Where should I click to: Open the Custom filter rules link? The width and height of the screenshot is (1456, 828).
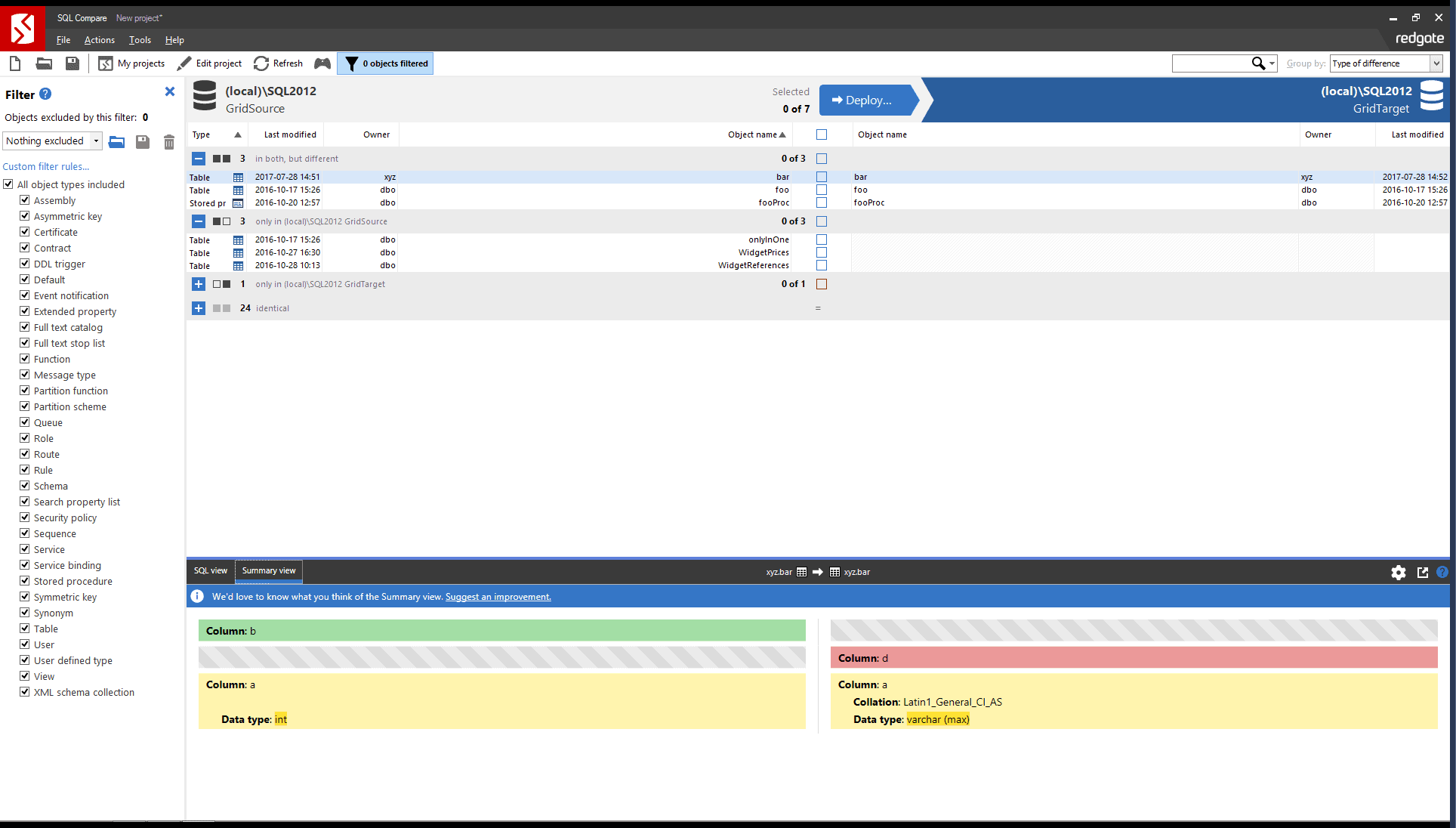click(46, 166)
